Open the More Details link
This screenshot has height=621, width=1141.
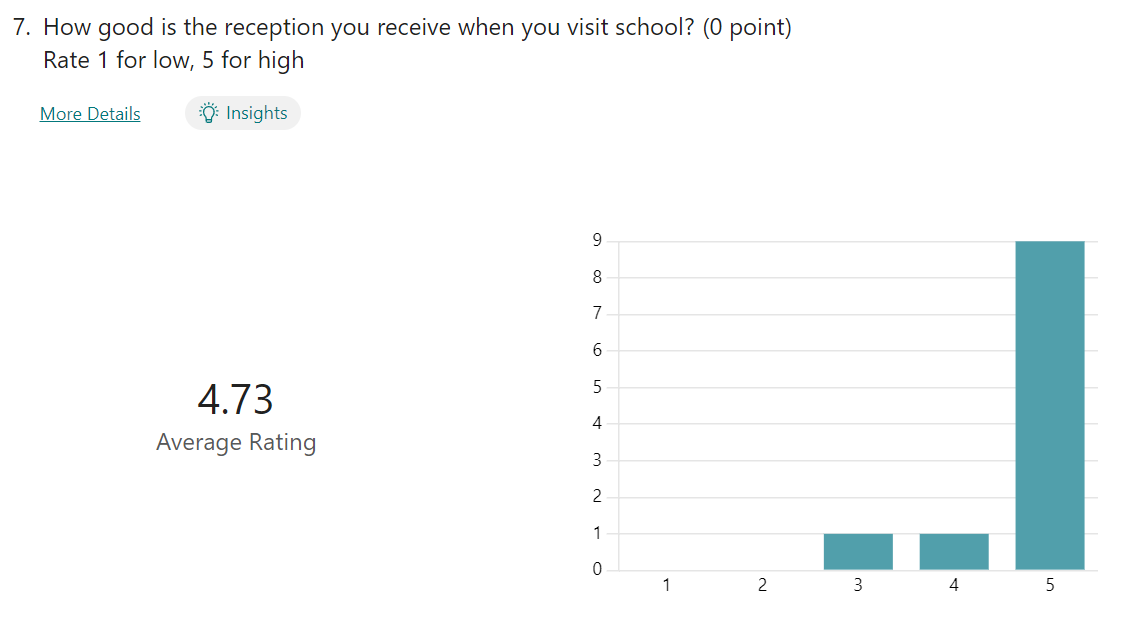pos(90,114)
